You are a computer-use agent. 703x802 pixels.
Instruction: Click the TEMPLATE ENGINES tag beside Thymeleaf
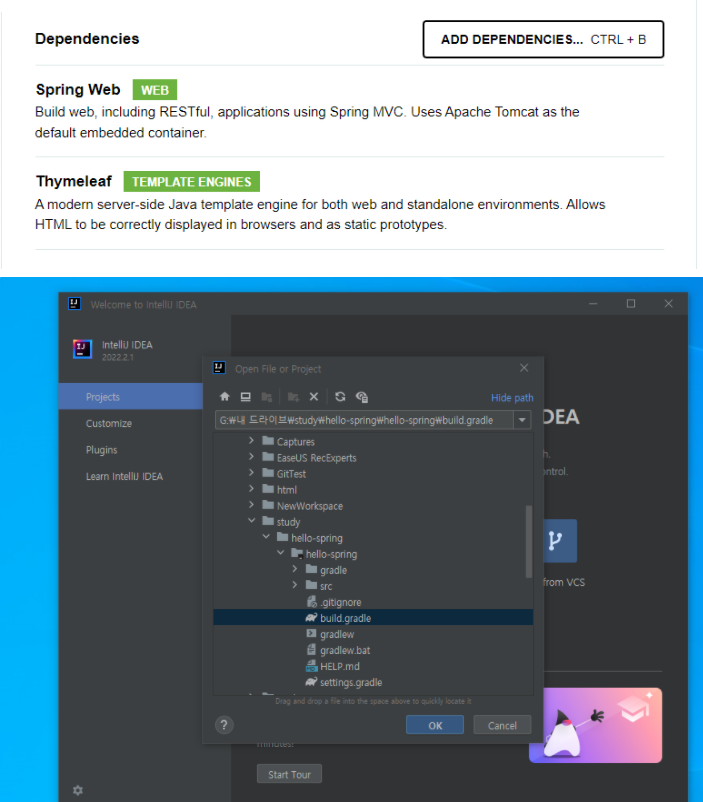pos(191,182)
